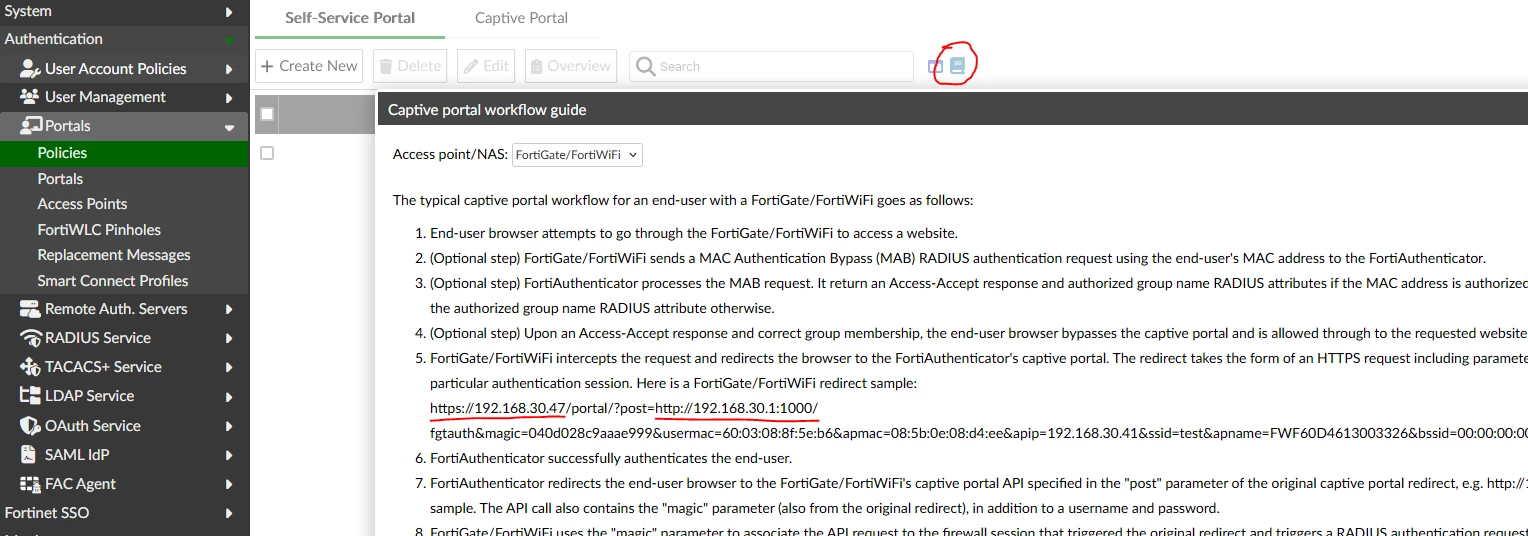Screen dimensions: 1528x536
Task: Click the LDAP Service icon
Action: tap(30, 396)
